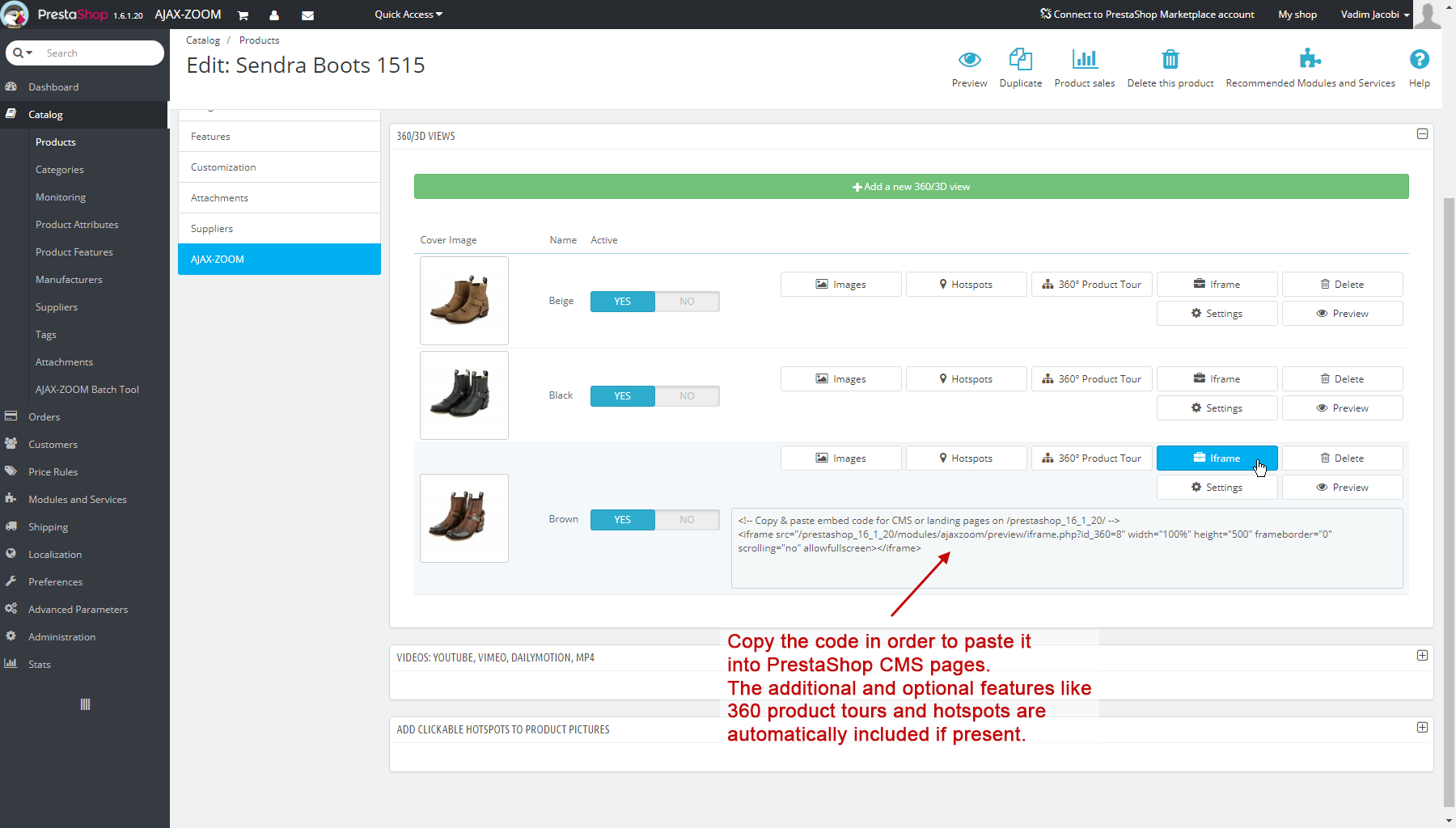Open Settings for the Black view
This screenshot has width=1456, height=828.
click(x=1217, y=408)
